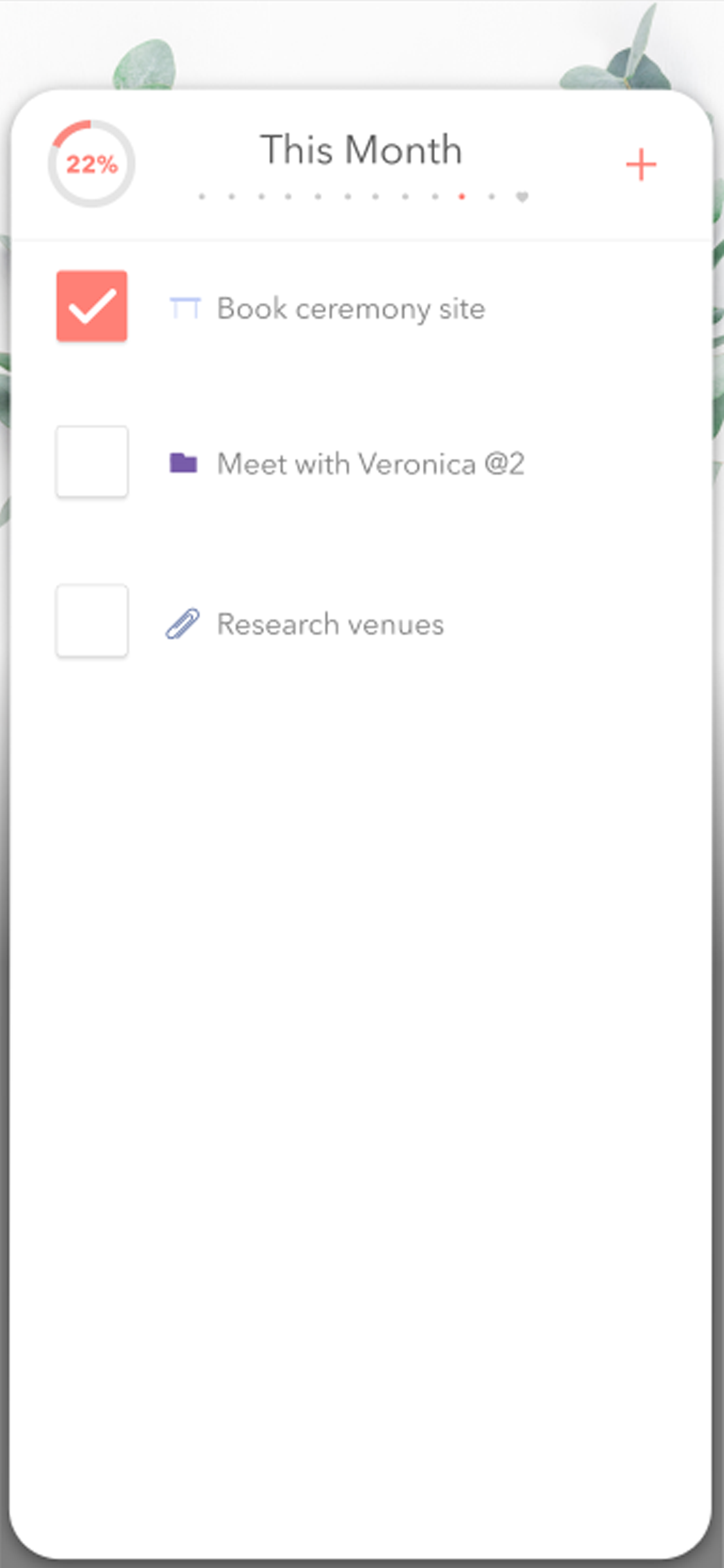Image resolution: width=724 pixels, height=1568 pixels.
Task: Open the Research venues task text
Action: point(330,624)
